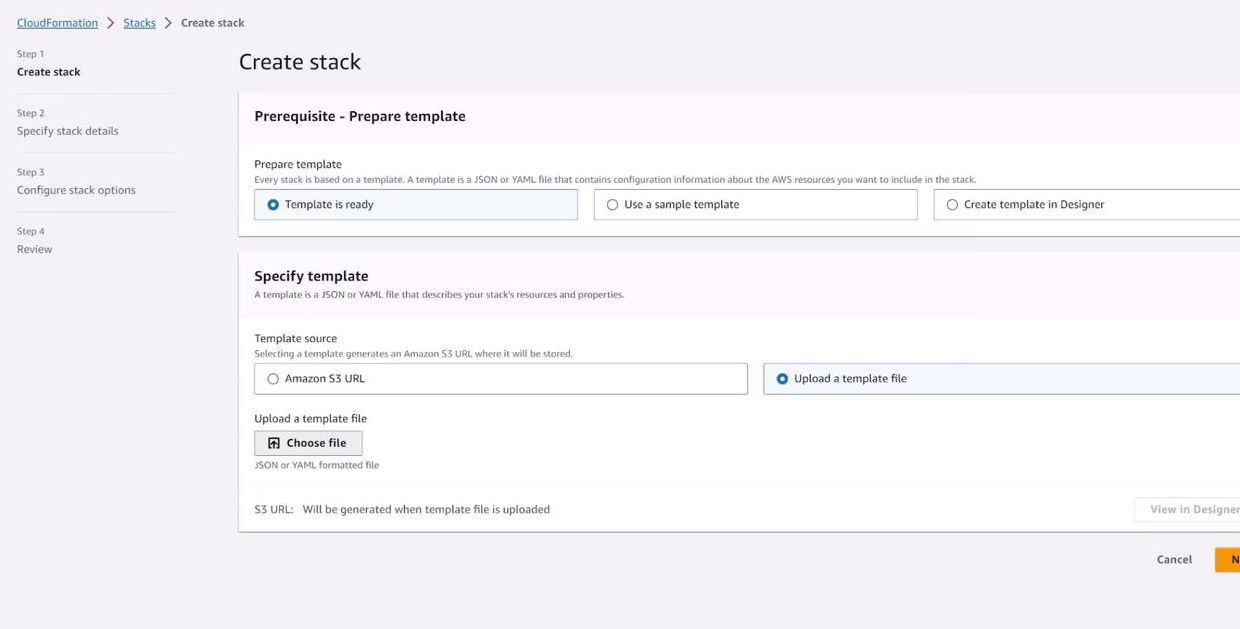
Task: Click the Create stack breadcrumb entry
Action: click(x=213, y=22)
